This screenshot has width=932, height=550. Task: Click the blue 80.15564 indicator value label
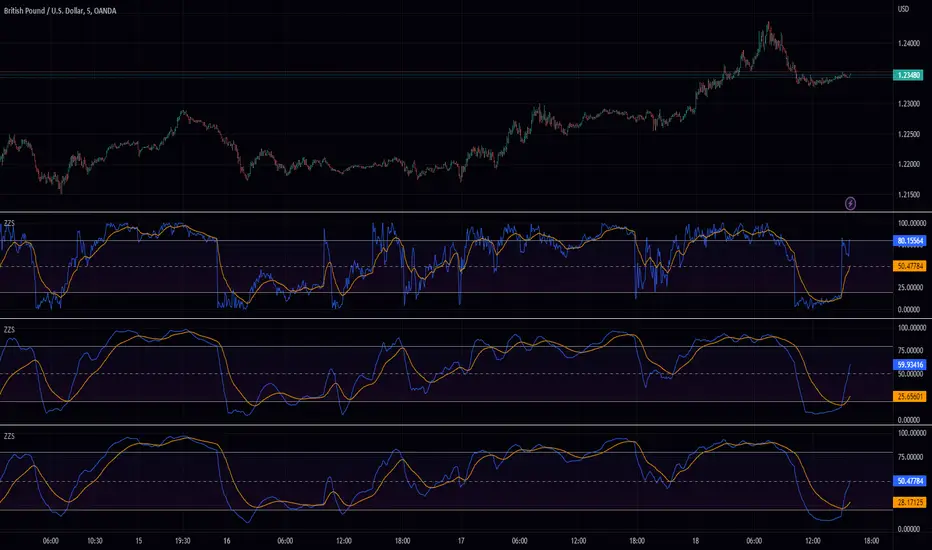909,241
